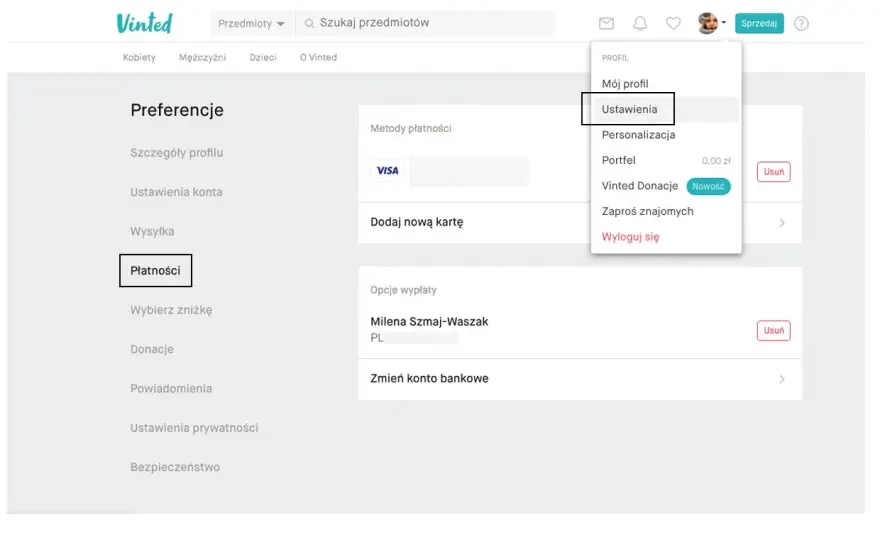Click Wyloguj się to log out

pyautogui.click(x=630, y=237)
